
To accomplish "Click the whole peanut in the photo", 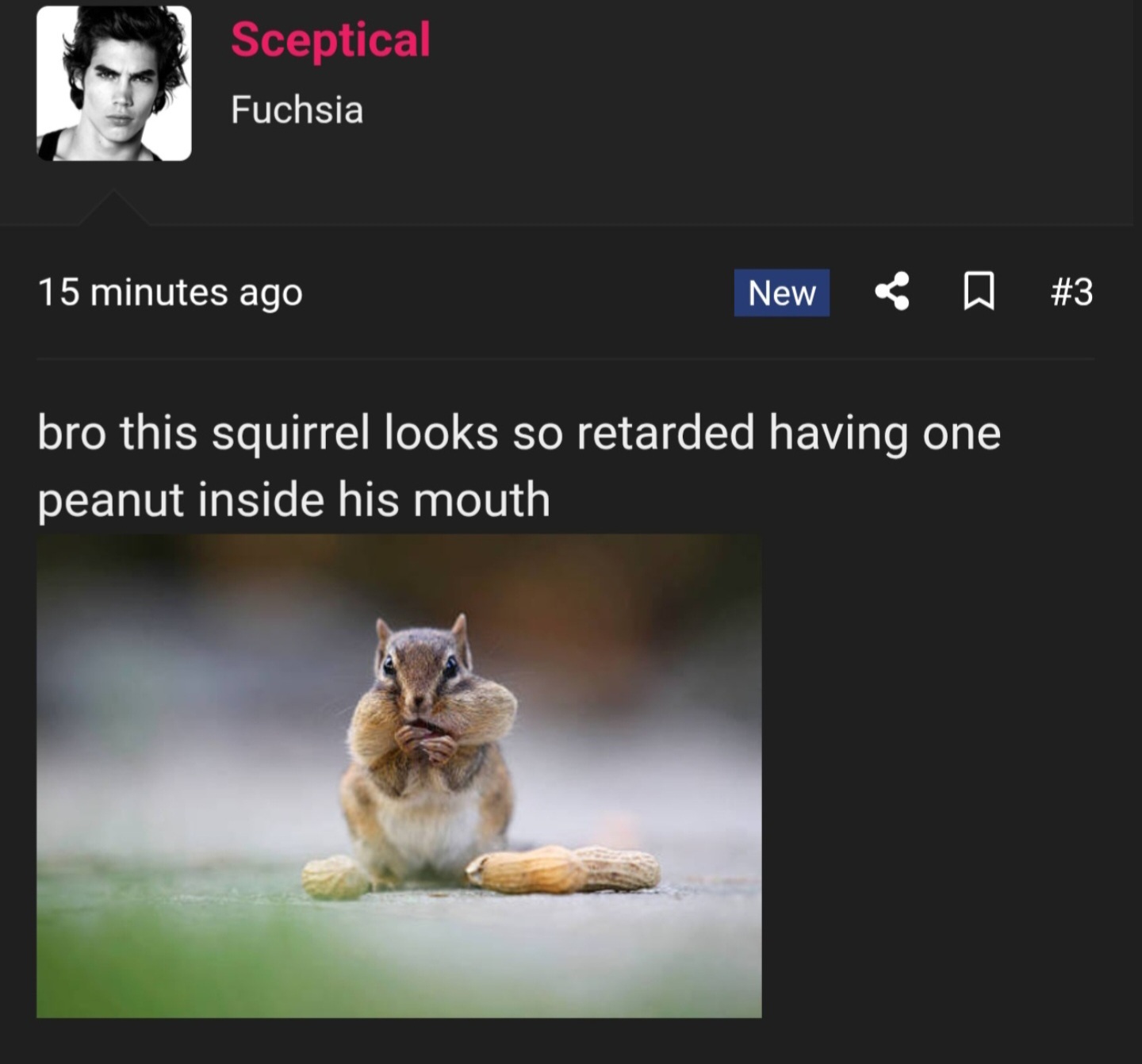I will (563, 868).
